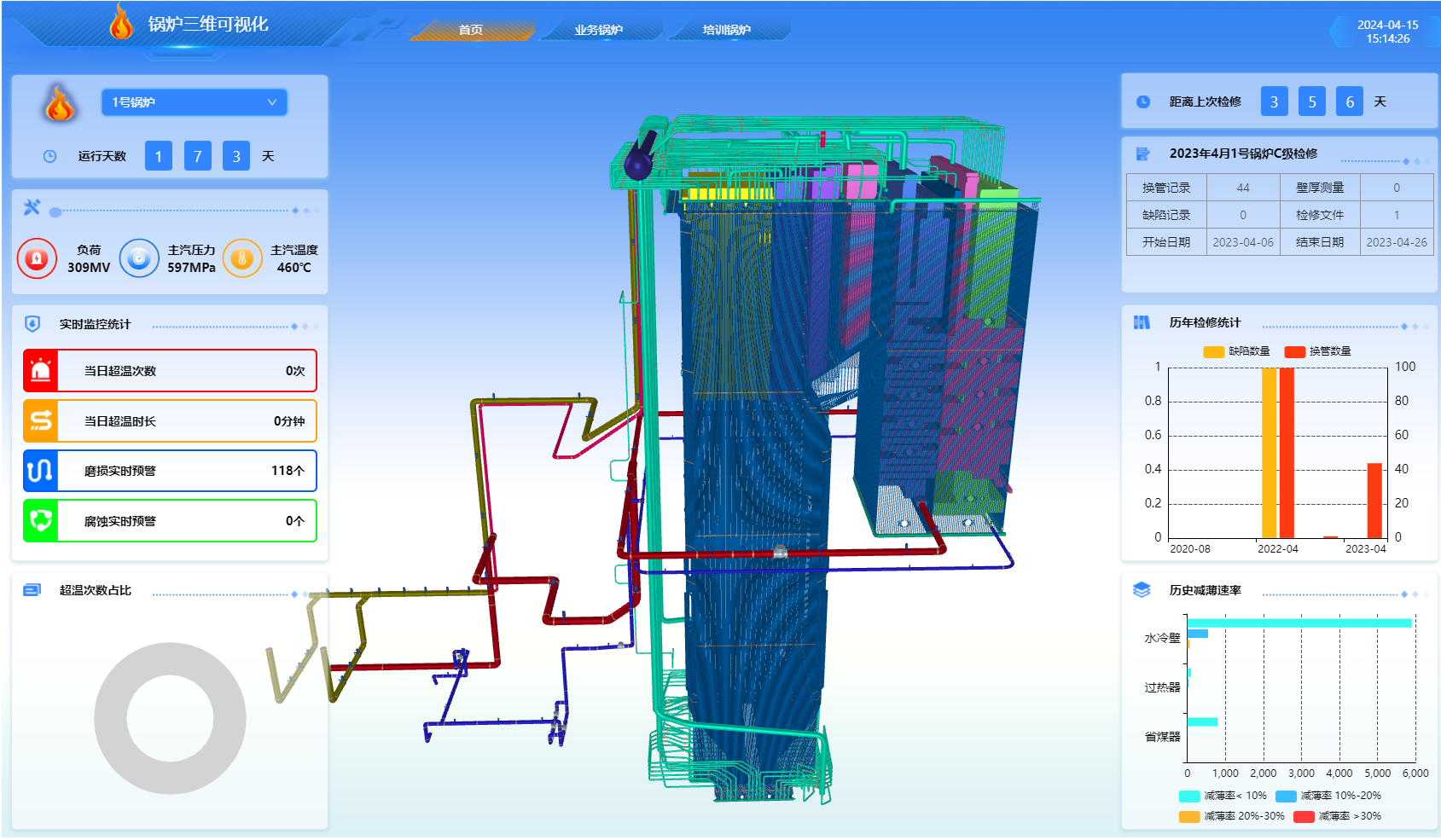
Task: Open the 首页 tab
Action: 471,30
